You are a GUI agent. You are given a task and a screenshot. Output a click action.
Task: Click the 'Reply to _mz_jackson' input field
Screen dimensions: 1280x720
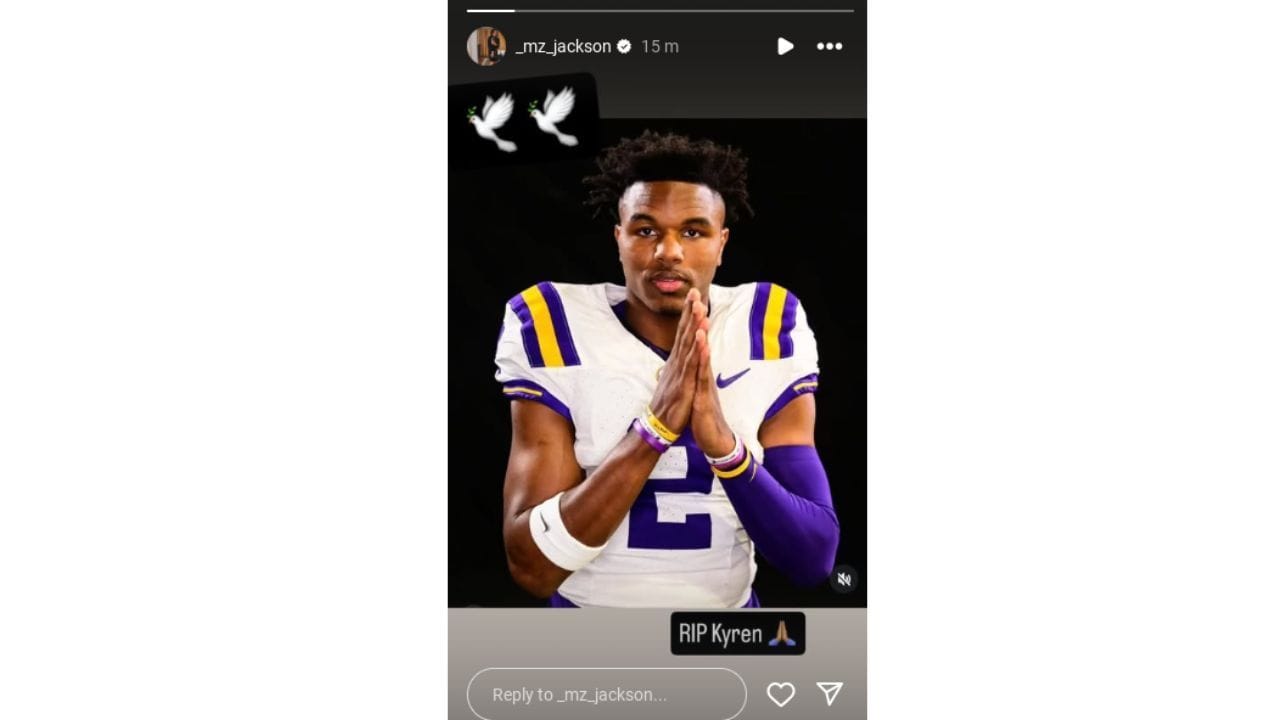(605, 693)
